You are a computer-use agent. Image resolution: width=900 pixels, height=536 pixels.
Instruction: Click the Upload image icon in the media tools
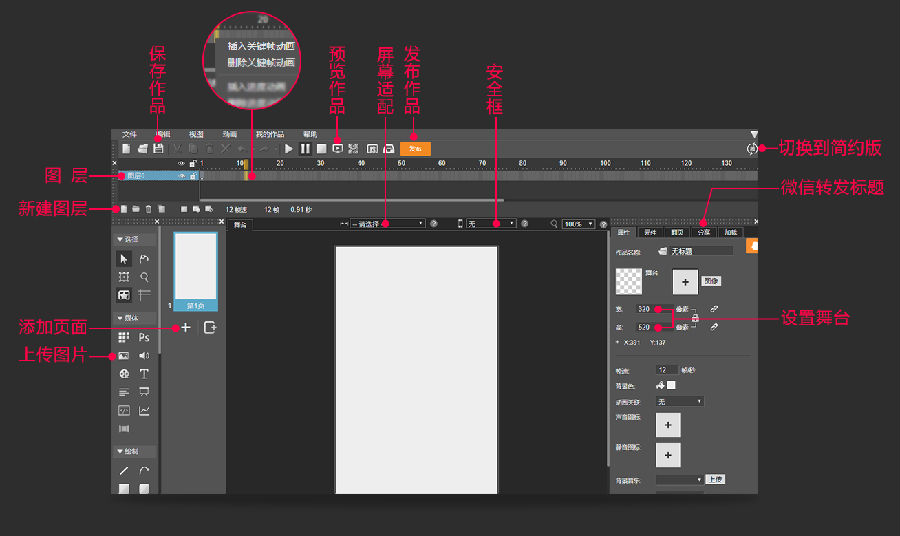(123, 356)
